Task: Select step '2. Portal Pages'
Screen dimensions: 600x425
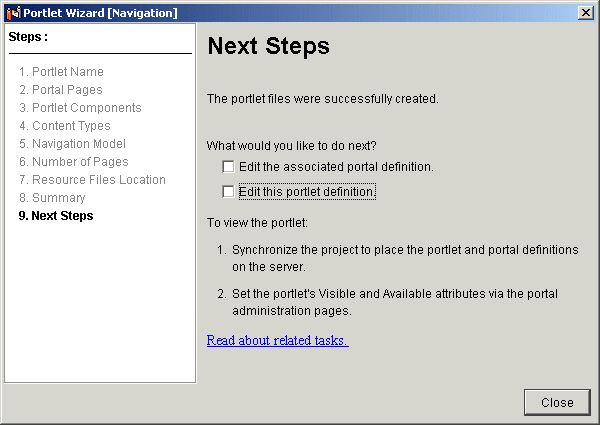Action: (x=61, y=90)
